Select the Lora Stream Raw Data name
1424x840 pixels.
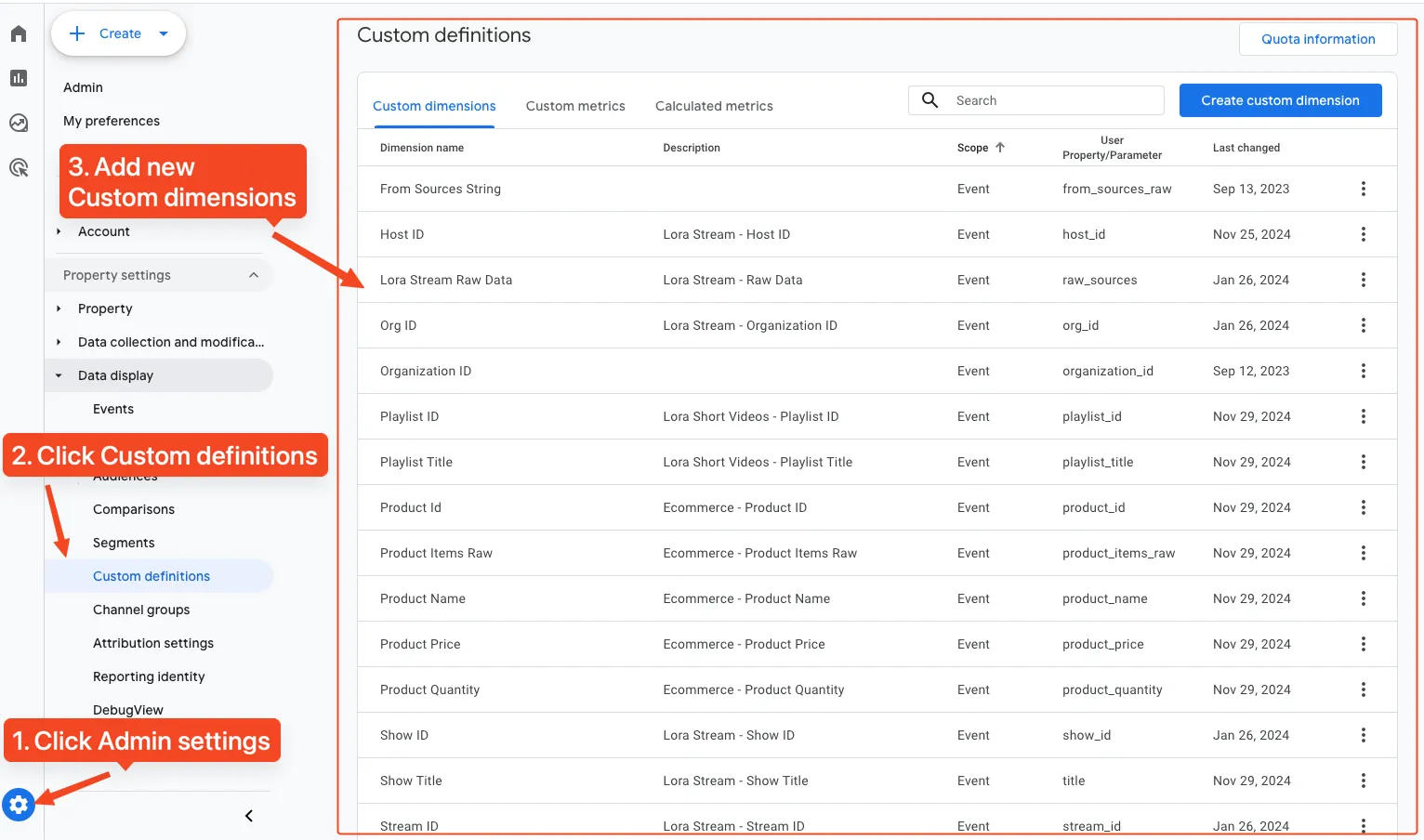click(446, 280)
